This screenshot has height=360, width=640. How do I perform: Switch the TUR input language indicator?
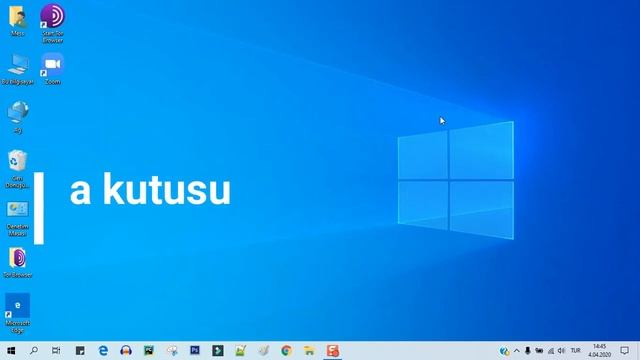click(576, 351)
